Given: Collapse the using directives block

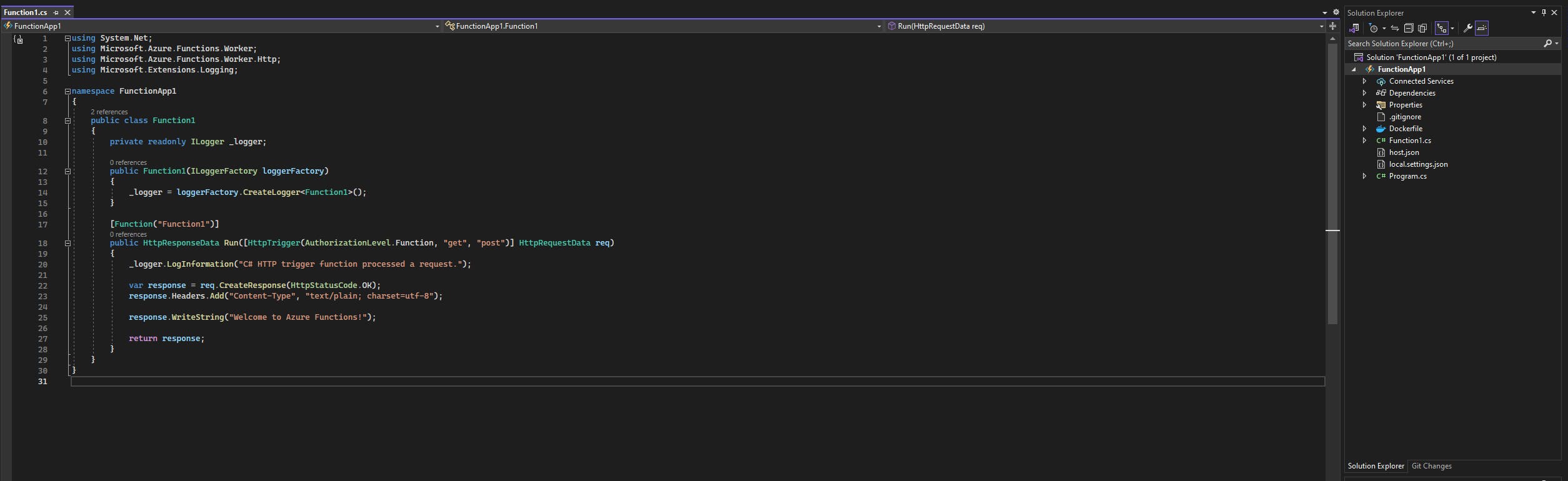Looking at the screenshot, I should 67,38.
